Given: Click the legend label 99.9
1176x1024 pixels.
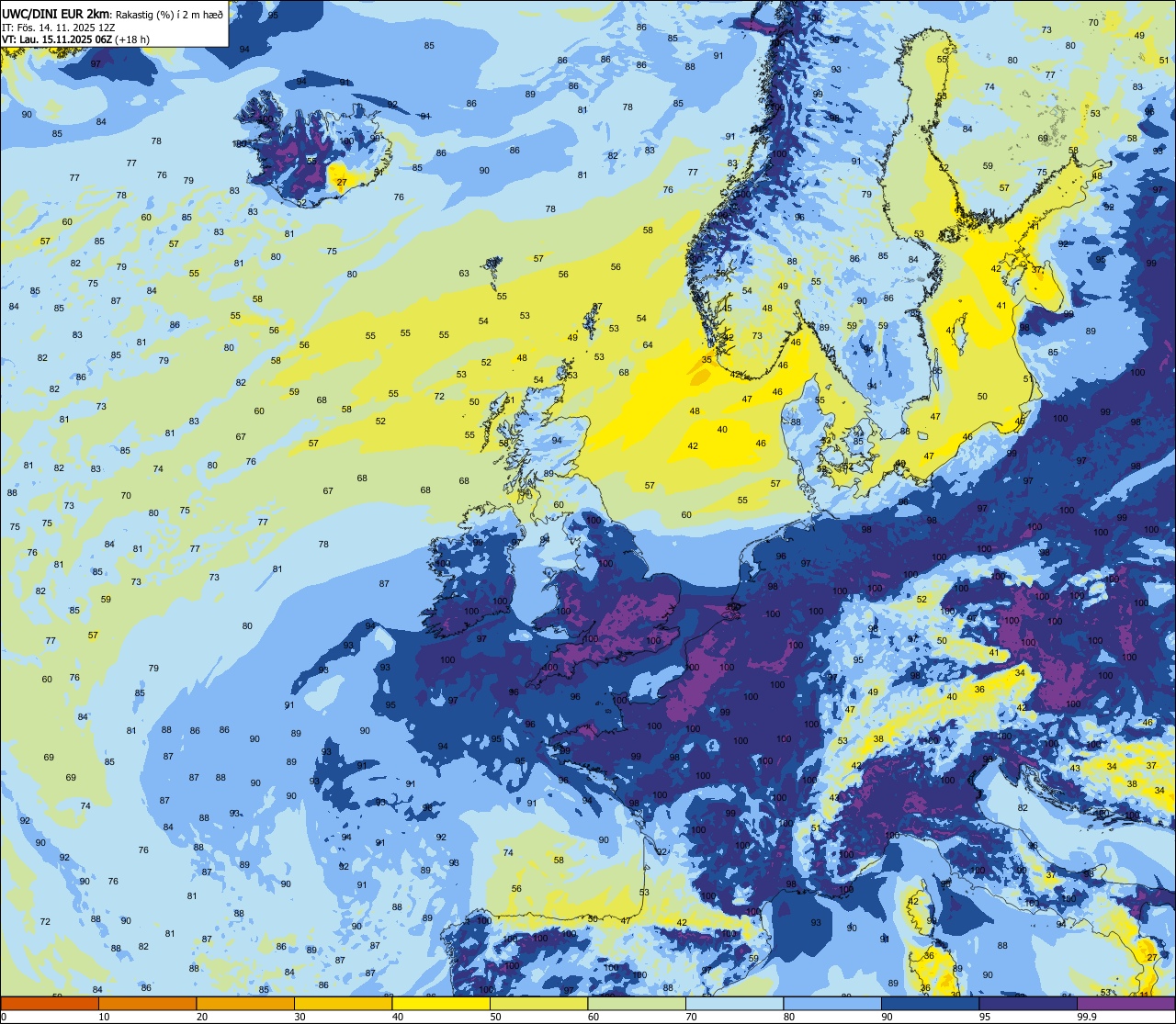Looking at the screenshot, I should tap(1086, 1017).
